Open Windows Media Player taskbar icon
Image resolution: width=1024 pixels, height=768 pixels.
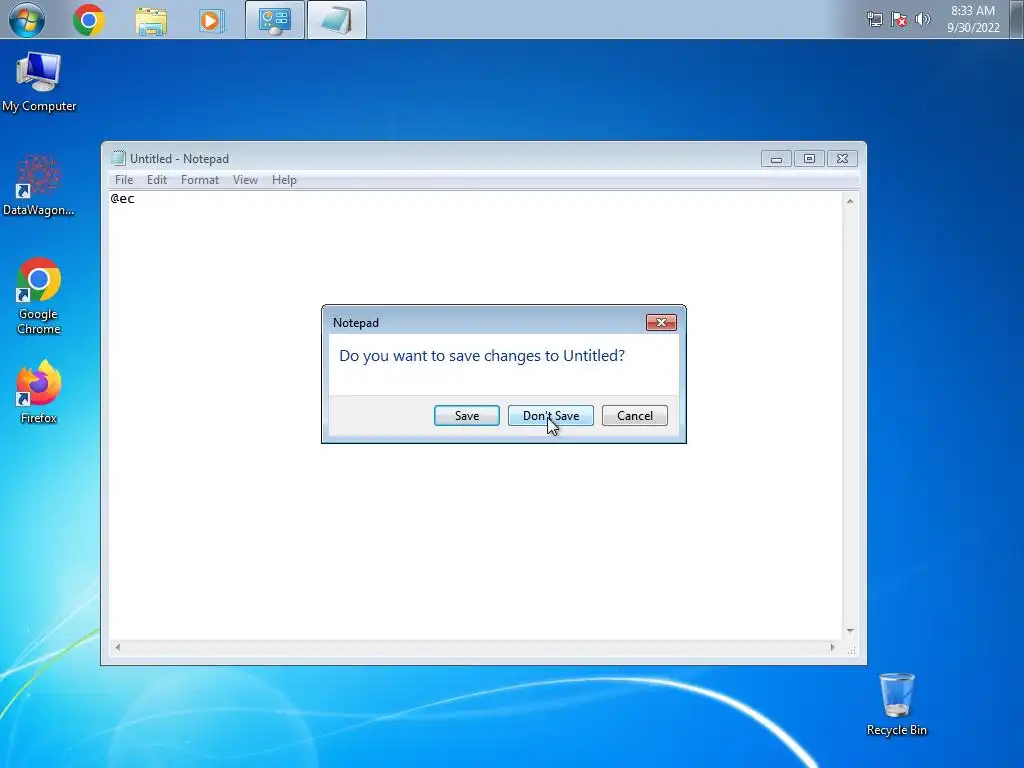[x=212, y=21]
